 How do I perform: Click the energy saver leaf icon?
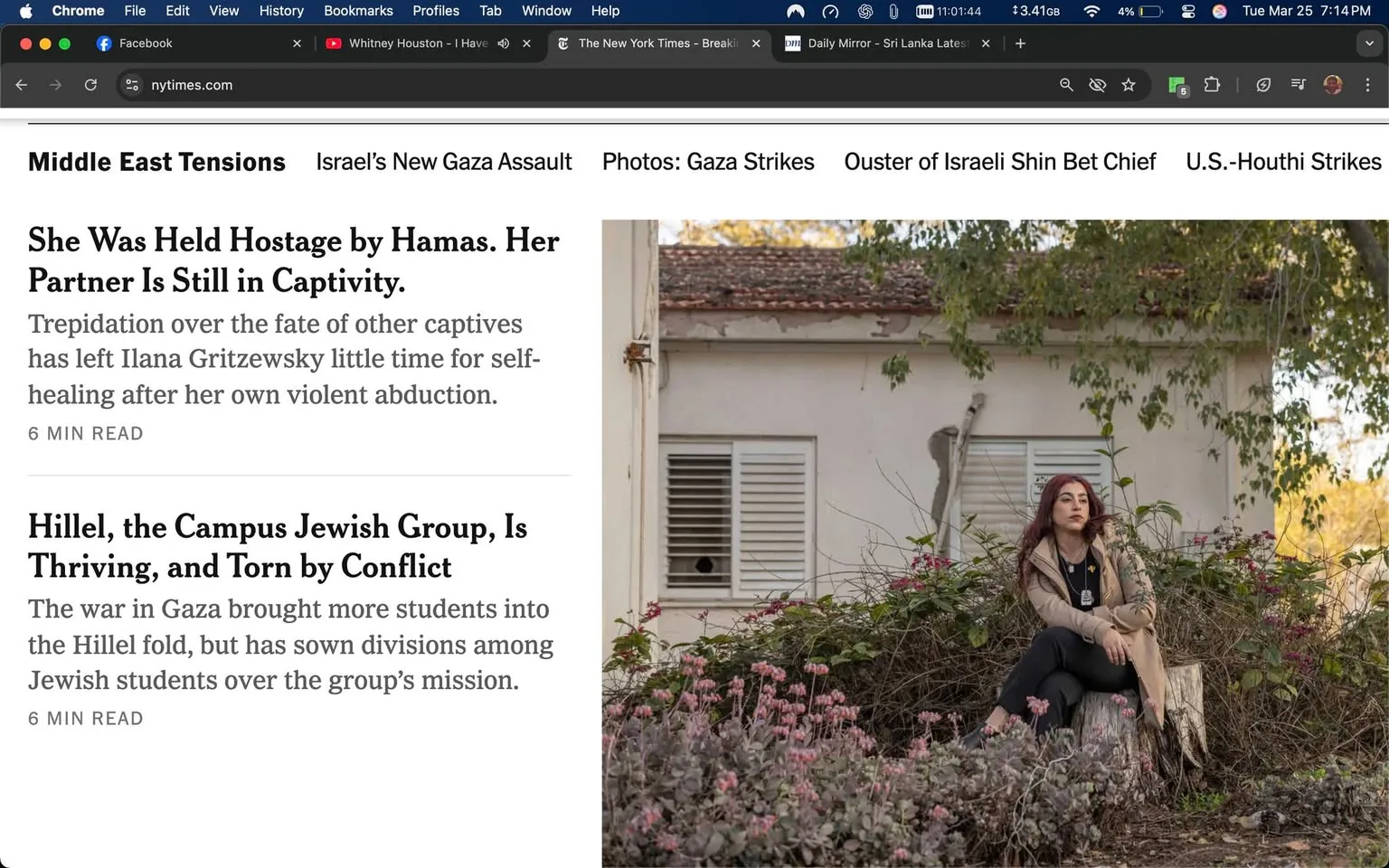click(x=1263, y=84)
